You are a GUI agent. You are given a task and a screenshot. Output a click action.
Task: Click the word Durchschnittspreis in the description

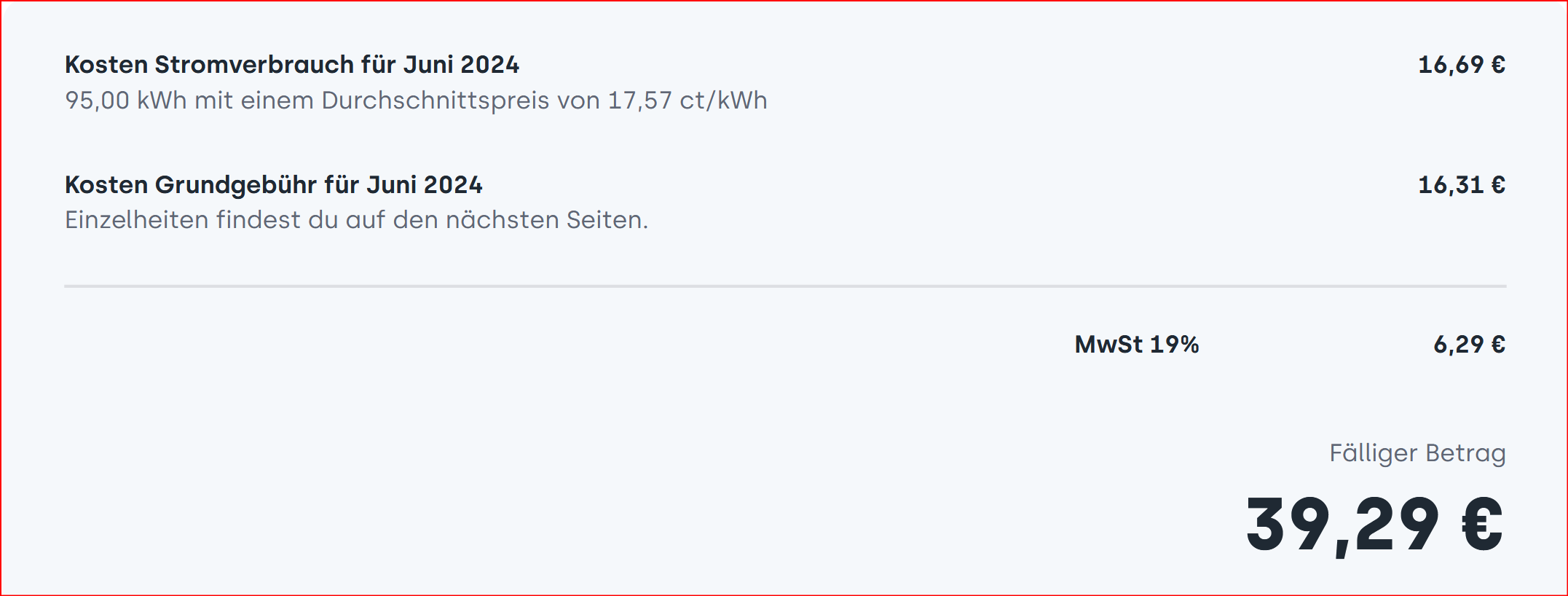tap(436, 100)
